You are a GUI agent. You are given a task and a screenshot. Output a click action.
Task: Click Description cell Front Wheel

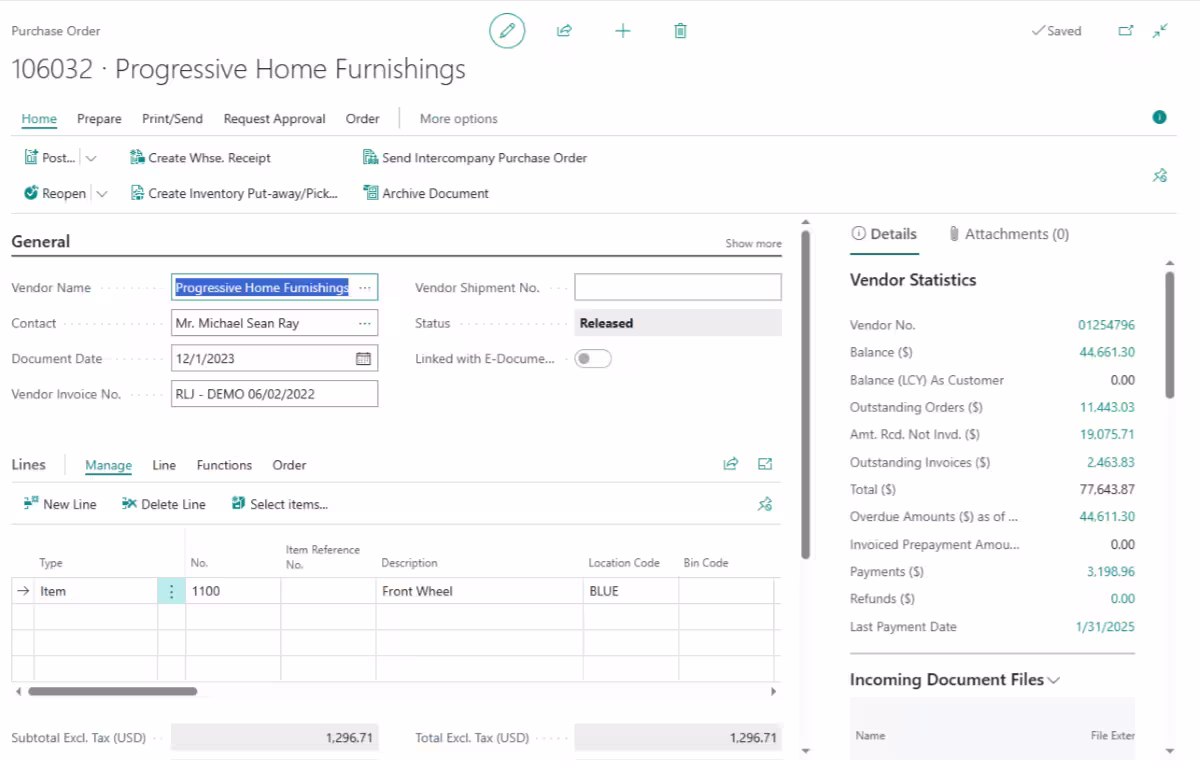point(479,591)
